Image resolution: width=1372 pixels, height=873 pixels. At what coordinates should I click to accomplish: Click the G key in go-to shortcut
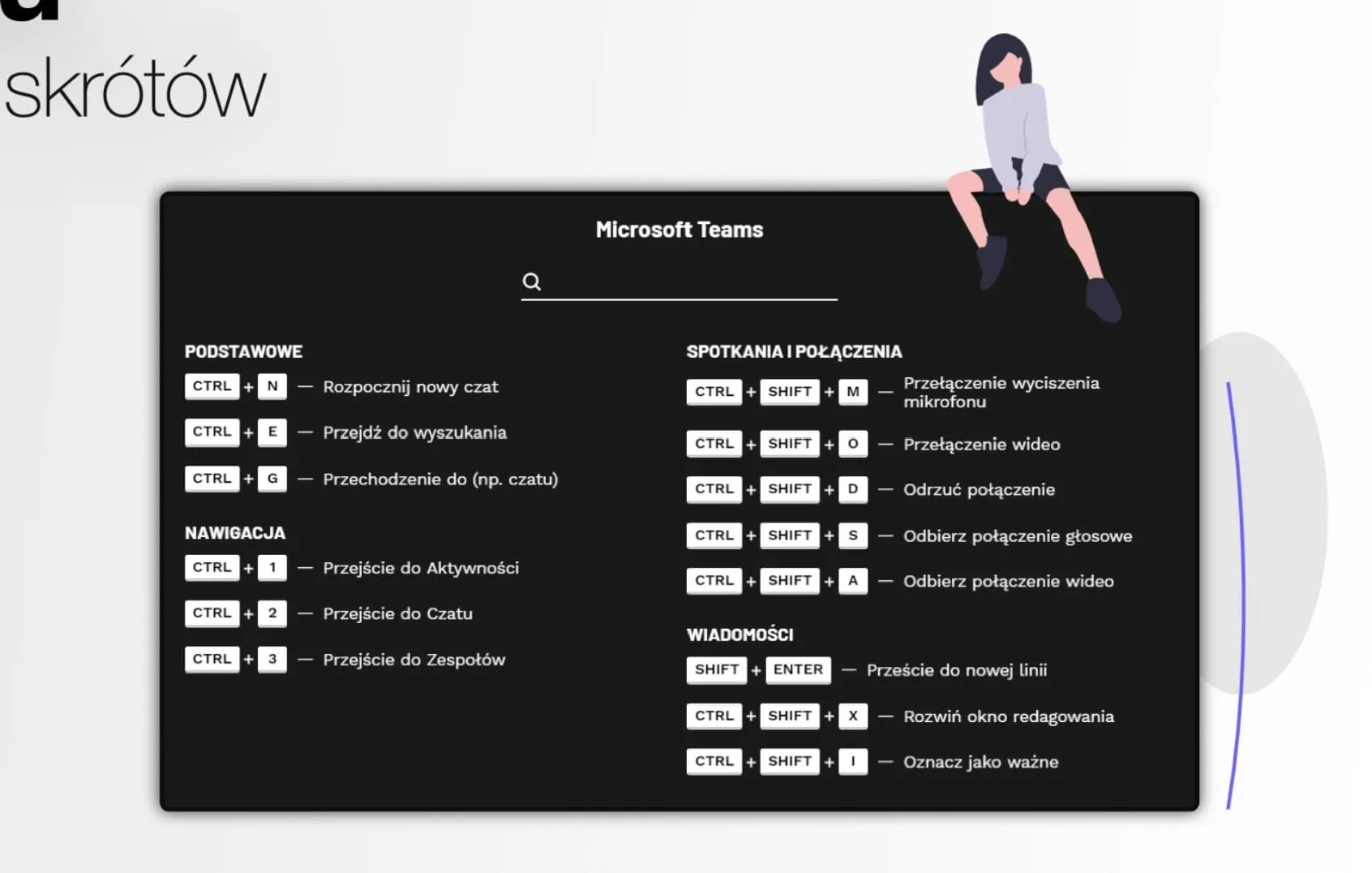(x=272, y=479)
